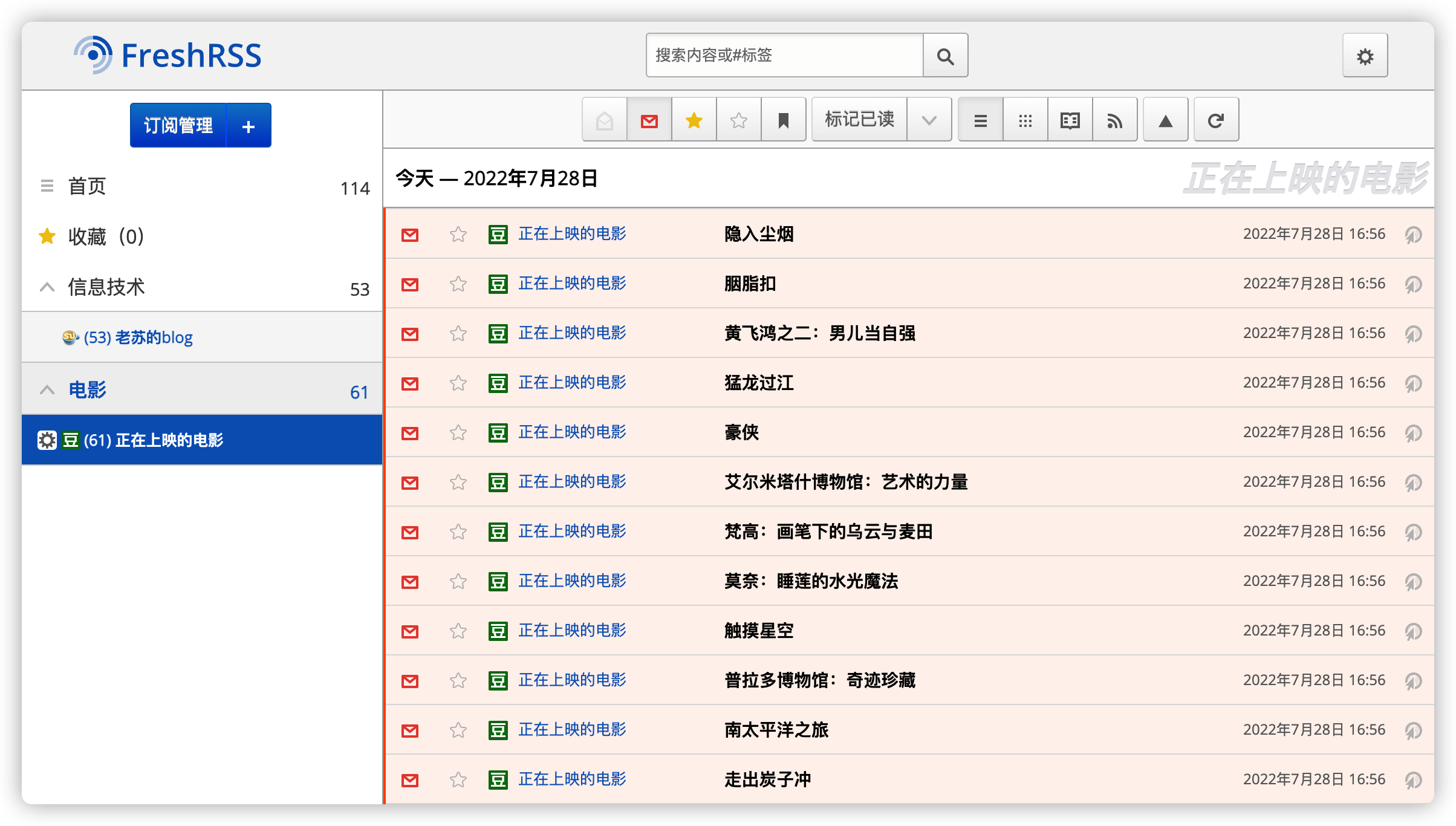Star the article 隐入尘烟
1456x826 pixels.
[x=458, y=234]
